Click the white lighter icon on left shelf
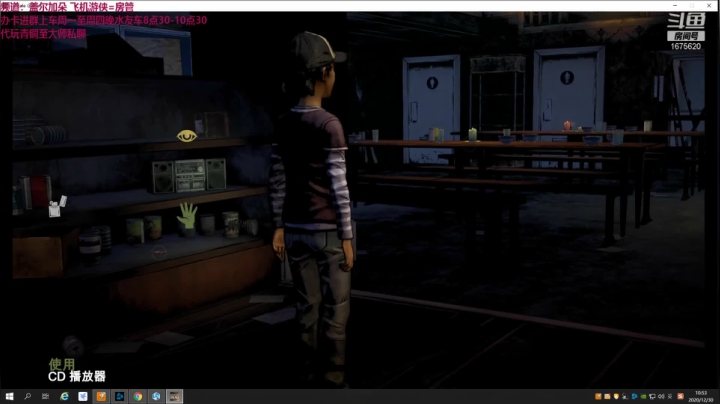Viewport: 720px width, 404px height. [57, 207]
